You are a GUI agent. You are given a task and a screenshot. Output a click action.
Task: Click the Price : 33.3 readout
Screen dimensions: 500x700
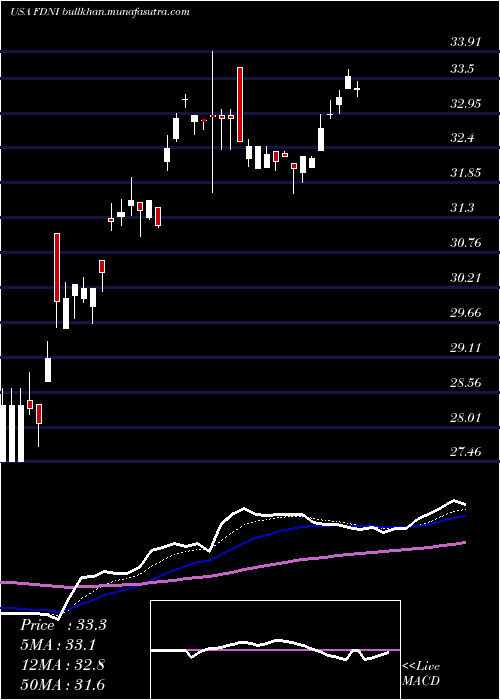click(63, 625)
